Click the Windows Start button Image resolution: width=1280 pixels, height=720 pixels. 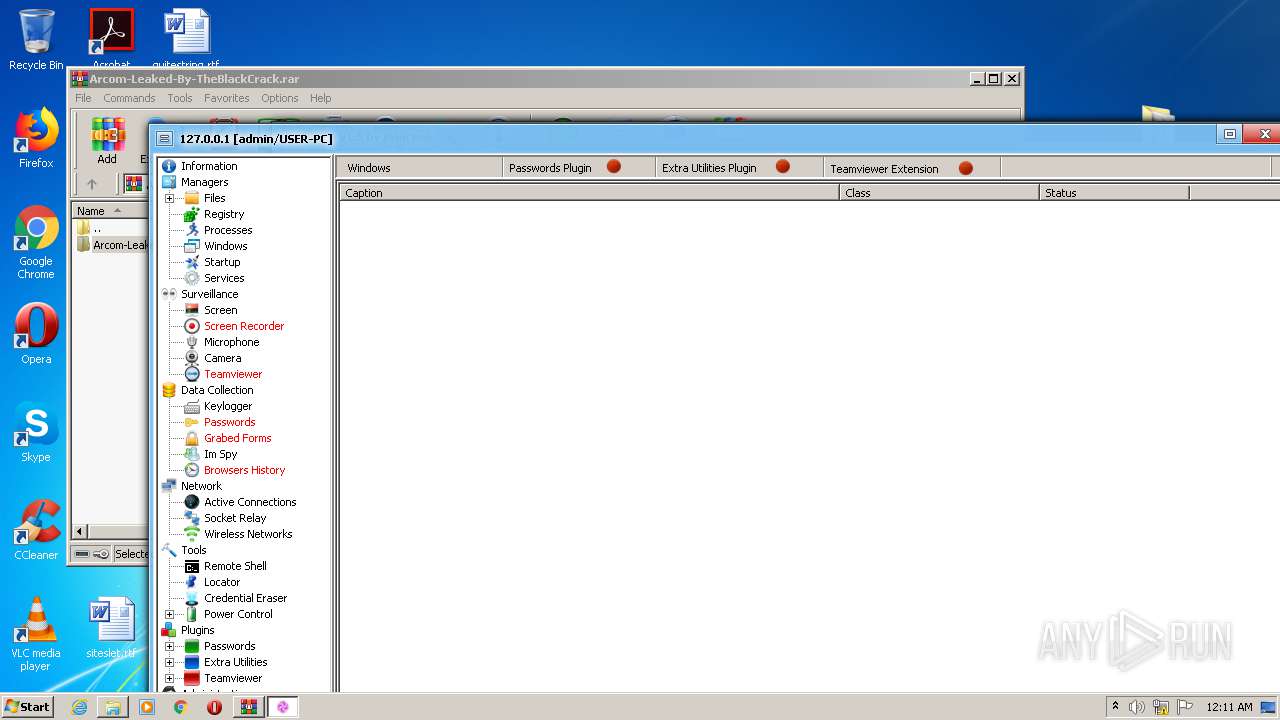click(x=28, y=706)
